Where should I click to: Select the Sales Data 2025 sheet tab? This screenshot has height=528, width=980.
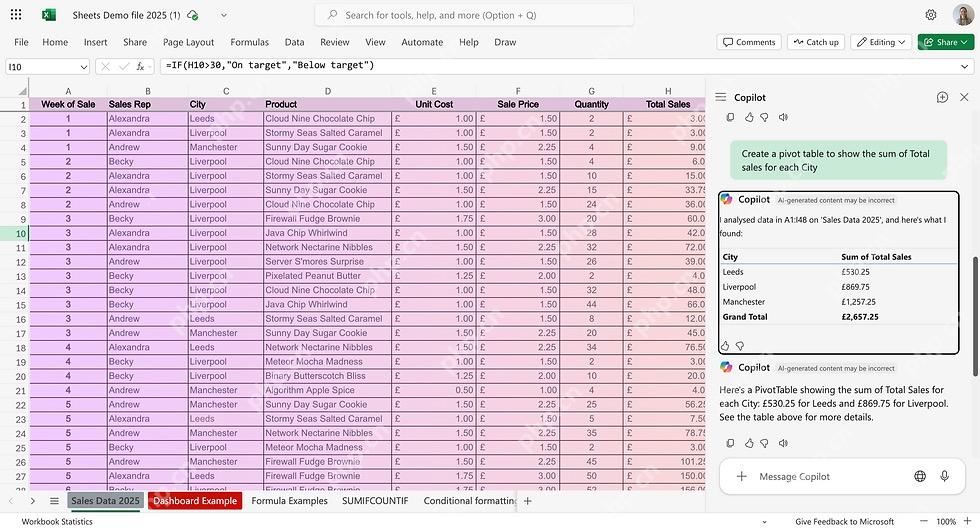pyautogui.click(x=105, y=501)
